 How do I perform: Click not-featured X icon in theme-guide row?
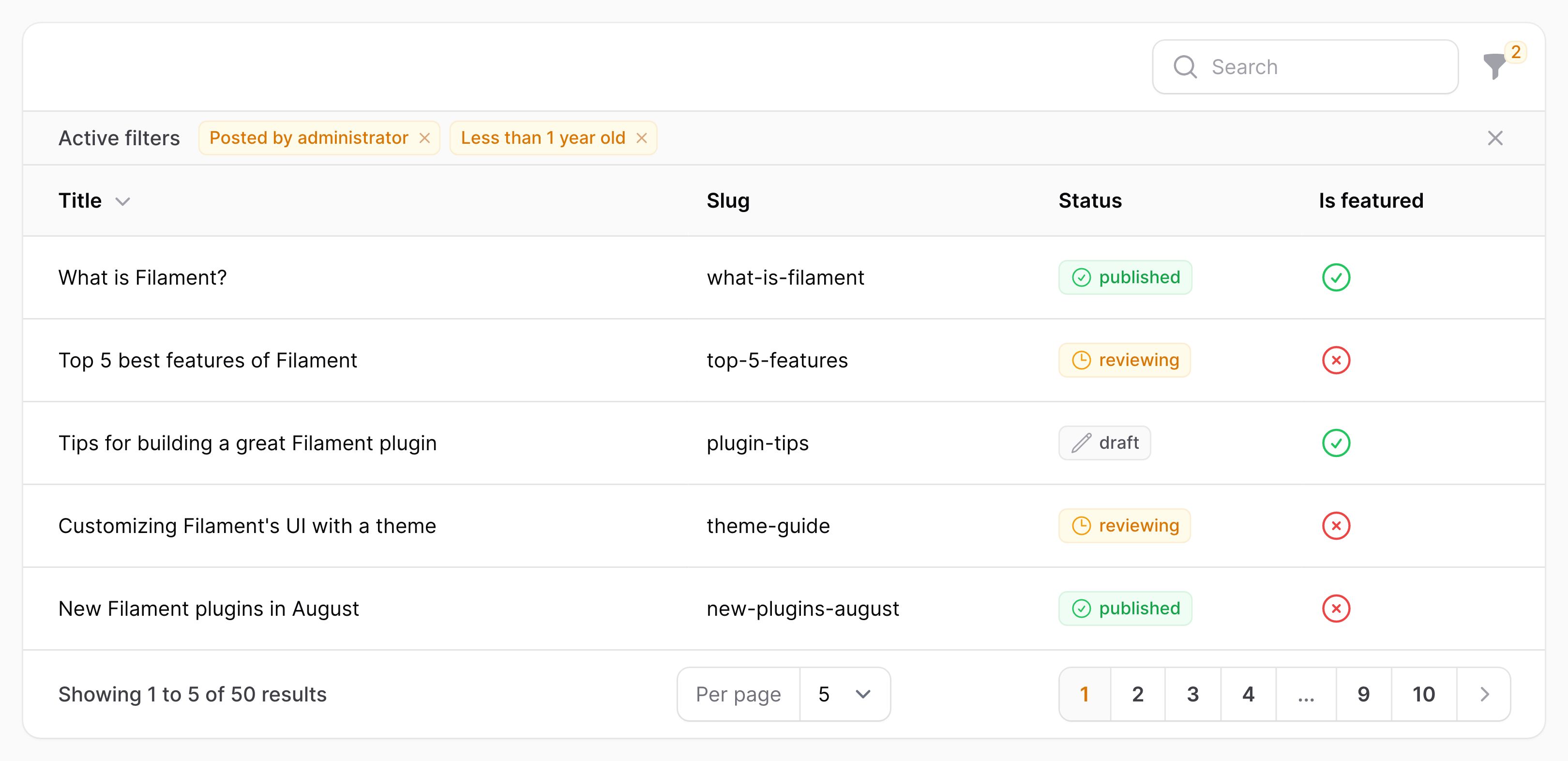[x=1336, y=526]
